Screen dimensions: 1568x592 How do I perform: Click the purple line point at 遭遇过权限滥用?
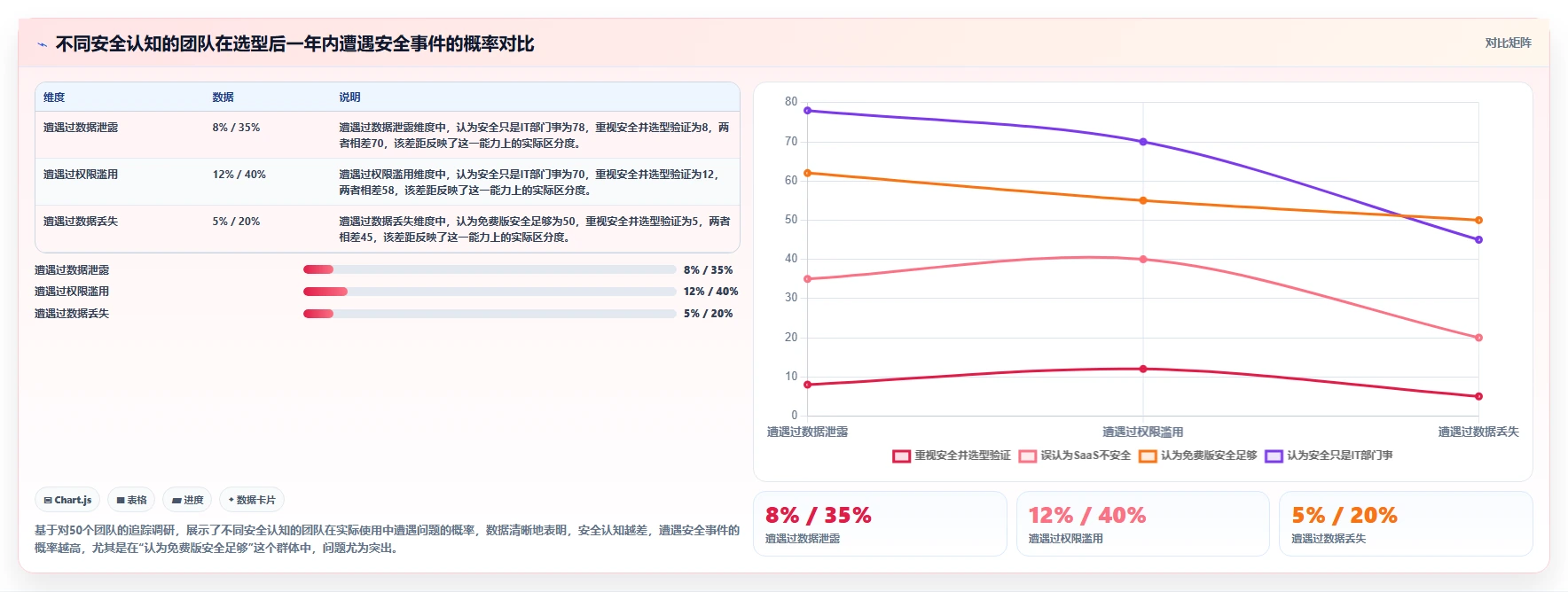pos(1143,142)
